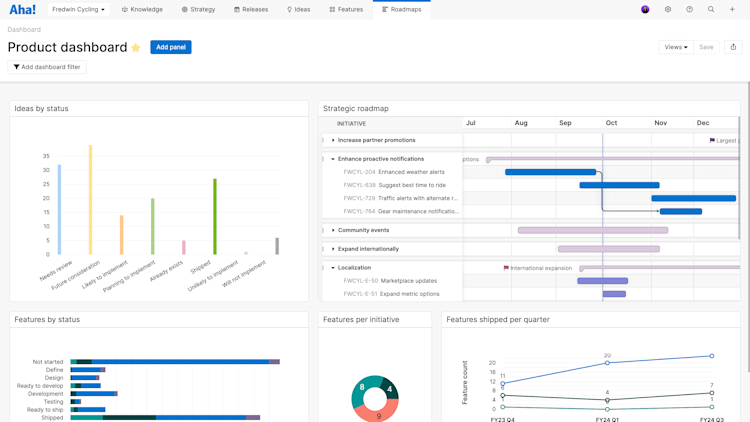The width and height of the screenshot is (750, 422).
Task: Click Add dashboard filter button
Action: click(x=47, y=67)
